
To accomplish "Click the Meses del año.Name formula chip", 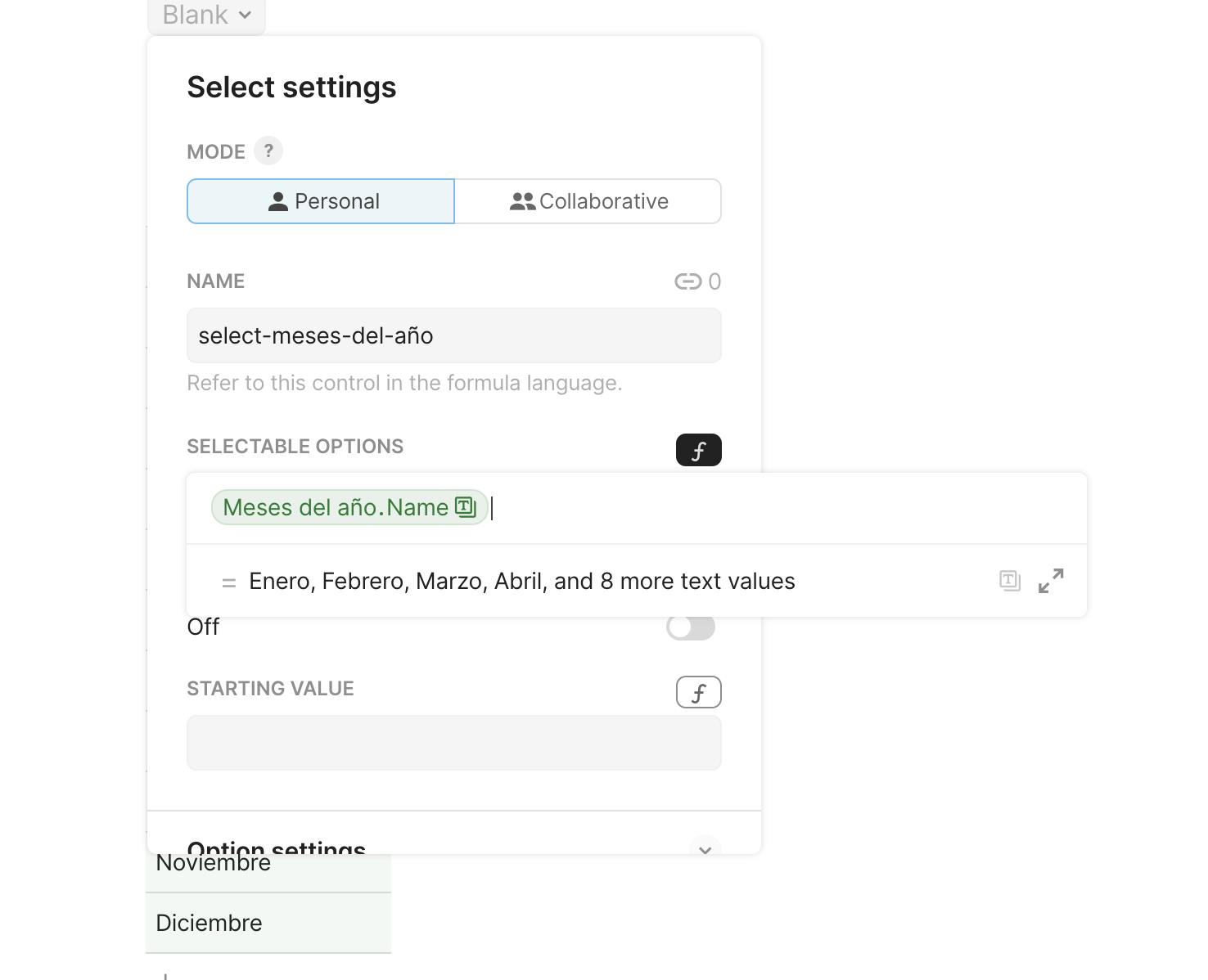I will pos(336,507).
